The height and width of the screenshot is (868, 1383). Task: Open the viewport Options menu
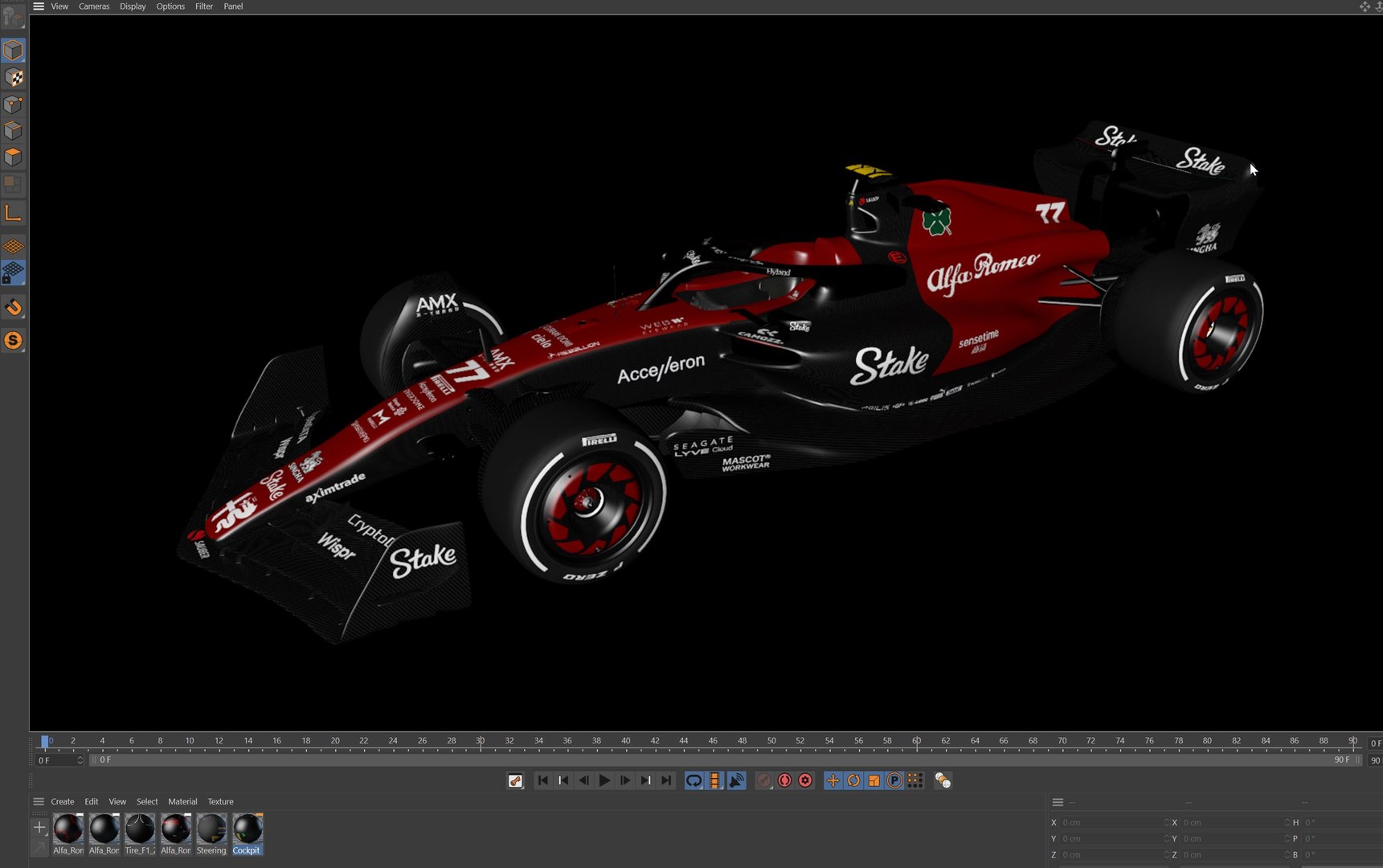[170, 6]
